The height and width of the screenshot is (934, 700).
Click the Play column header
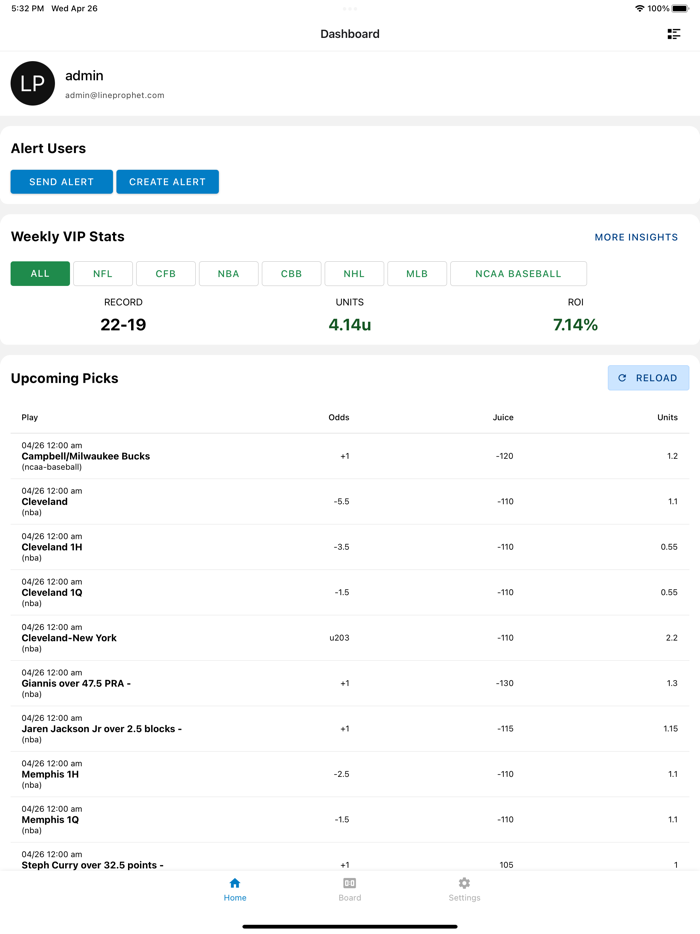click(x=30, y=417)
